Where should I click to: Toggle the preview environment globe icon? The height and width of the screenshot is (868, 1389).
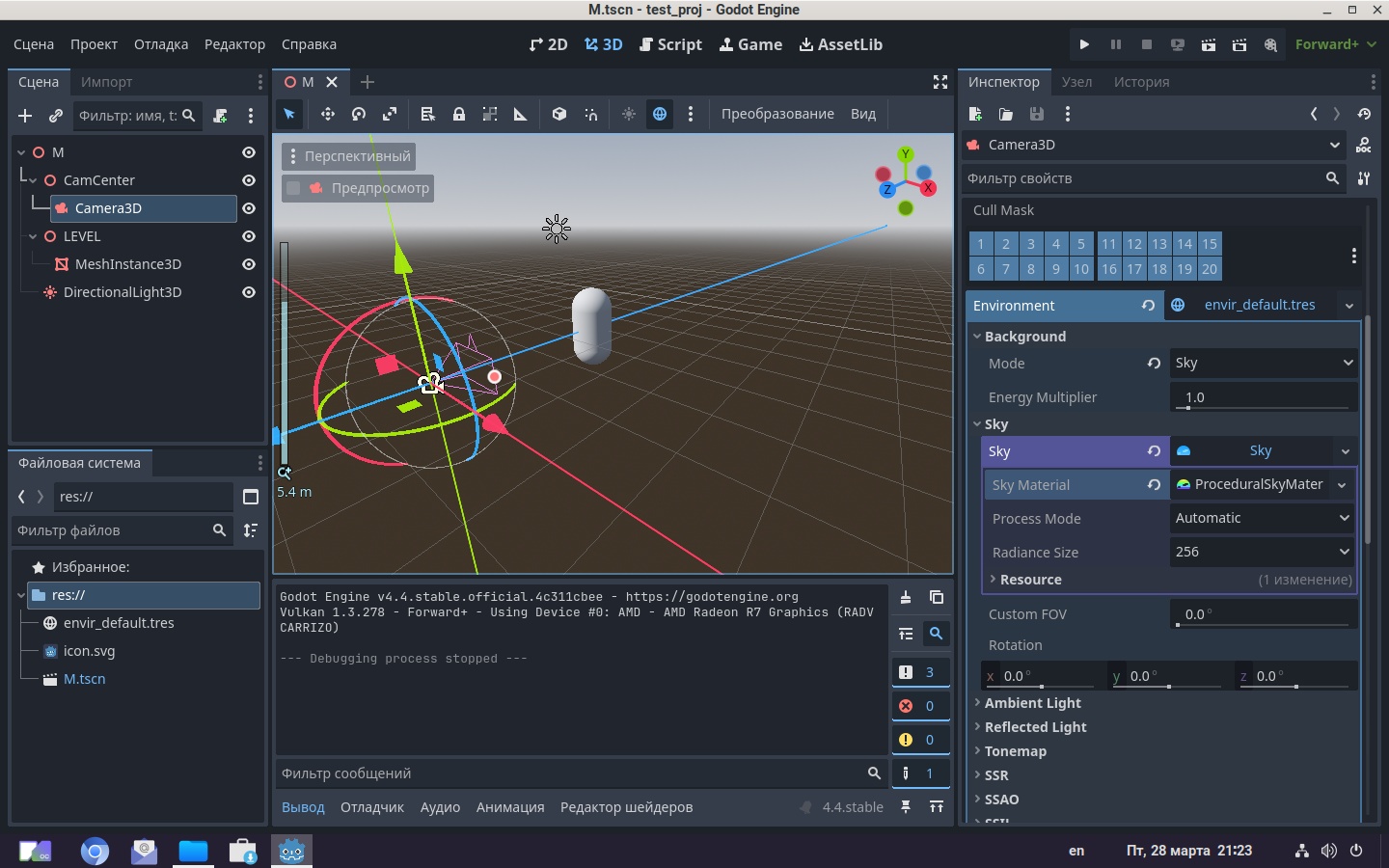pos(660,114)
